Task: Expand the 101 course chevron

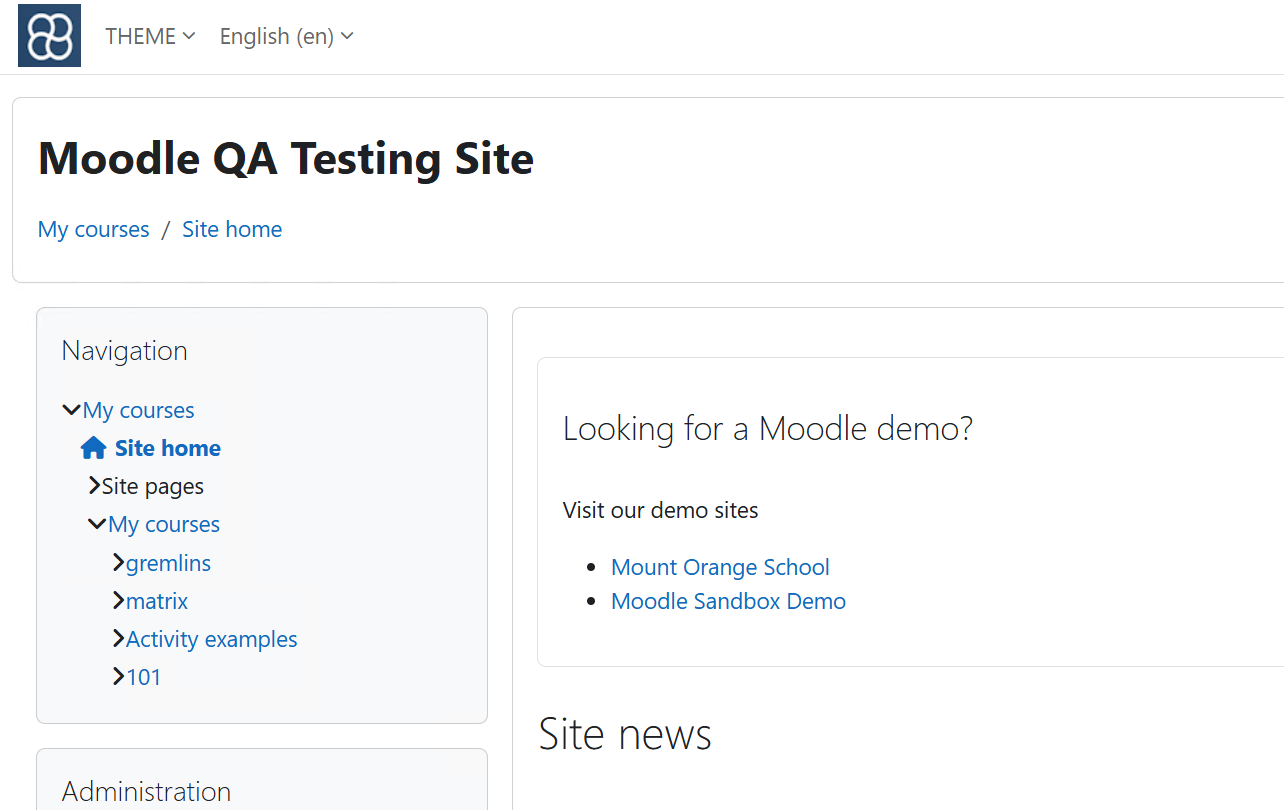Action: click(x=119, y=677)
